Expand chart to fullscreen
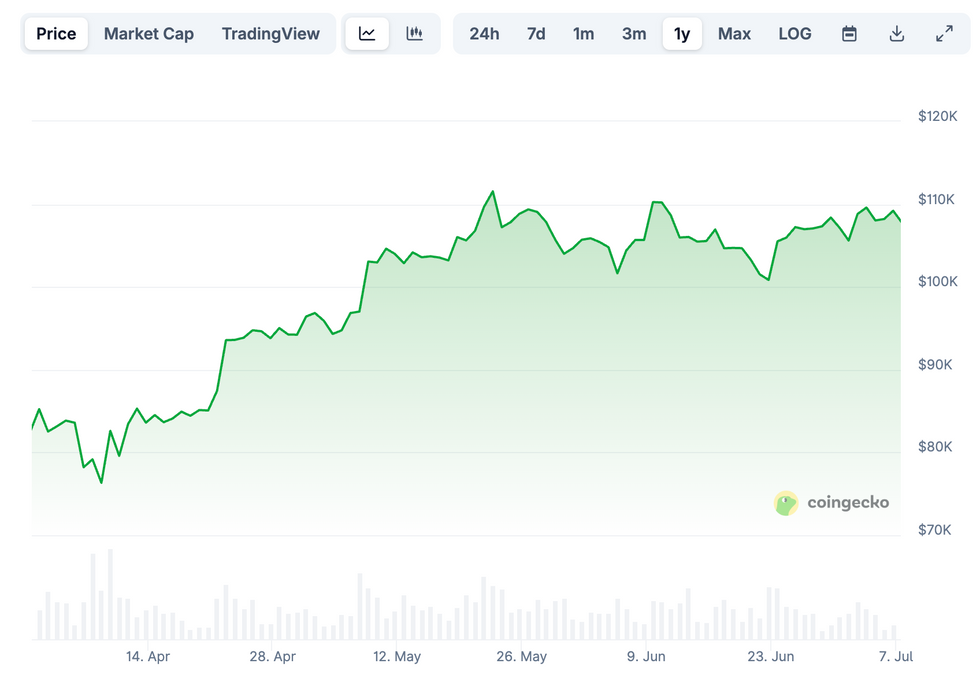 [944, 34]
